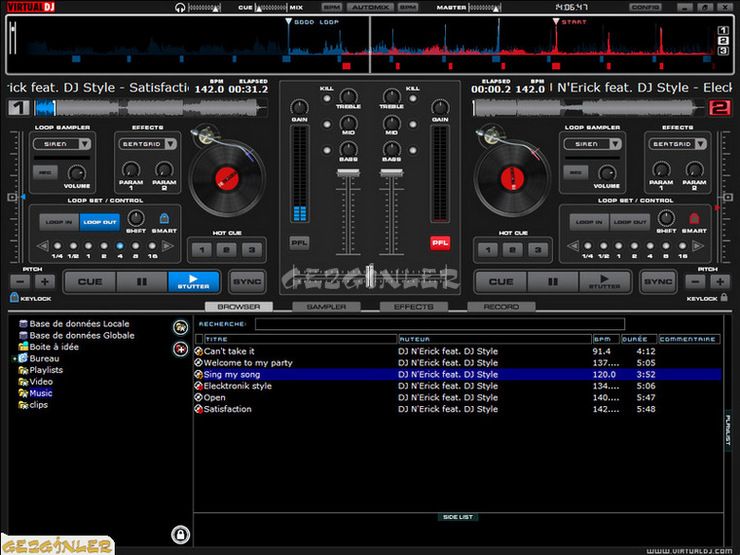Click the deck 2 play/stutter button
Screen dimensions: 740x555
(x=605, y=281)
